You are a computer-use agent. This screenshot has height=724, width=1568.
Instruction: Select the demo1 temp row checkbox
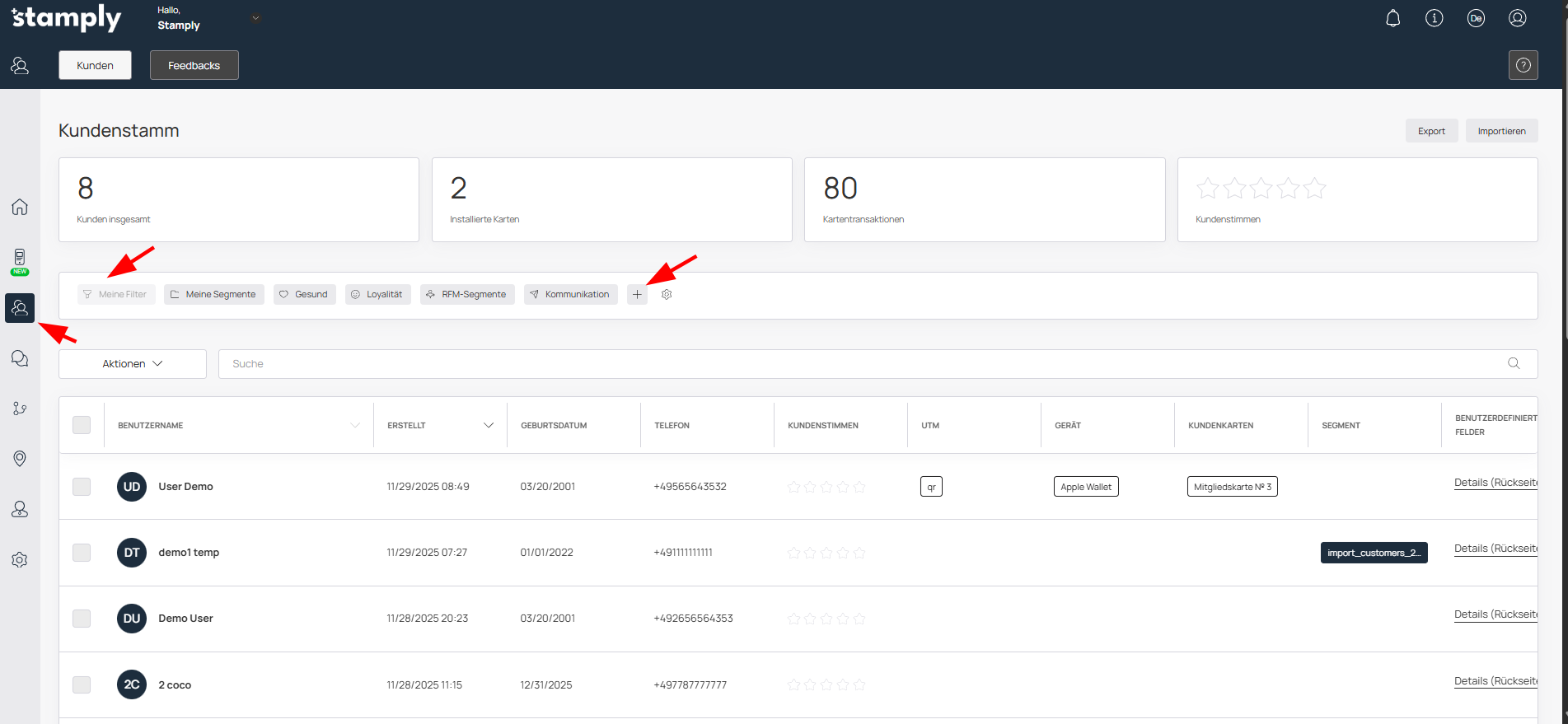click(x=82, y=553)
